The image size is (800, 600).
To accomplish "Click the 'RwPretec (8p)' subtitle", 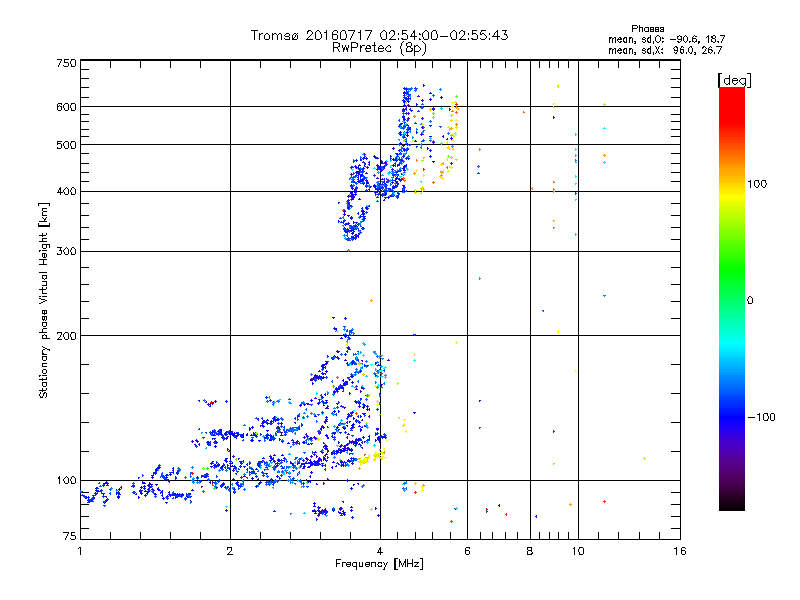I will pyautogui.click(x=379, y=48).
